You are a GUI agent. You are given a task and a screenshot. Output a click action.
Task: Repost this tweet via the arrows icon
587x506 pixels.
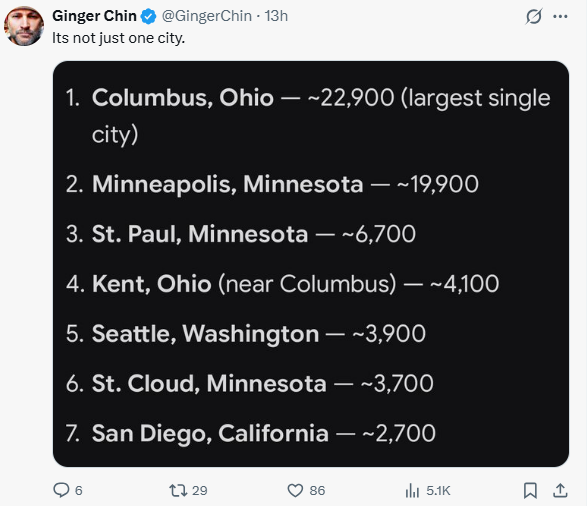pos(178,490)
